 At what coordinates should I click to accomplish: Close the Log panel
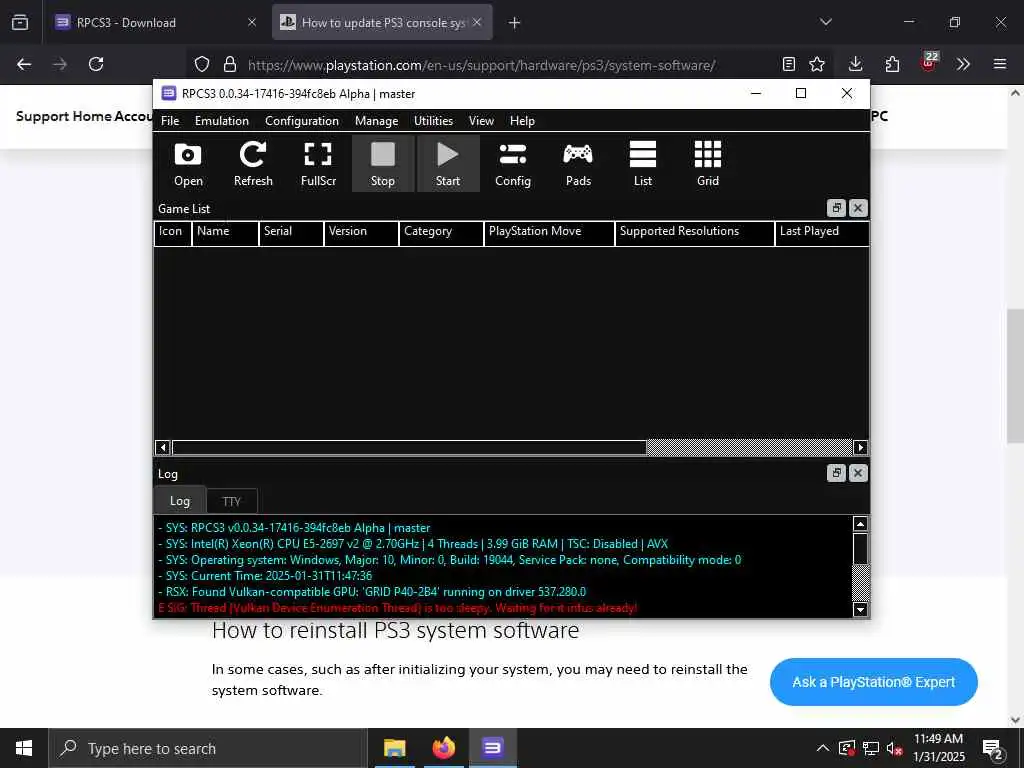858,473
